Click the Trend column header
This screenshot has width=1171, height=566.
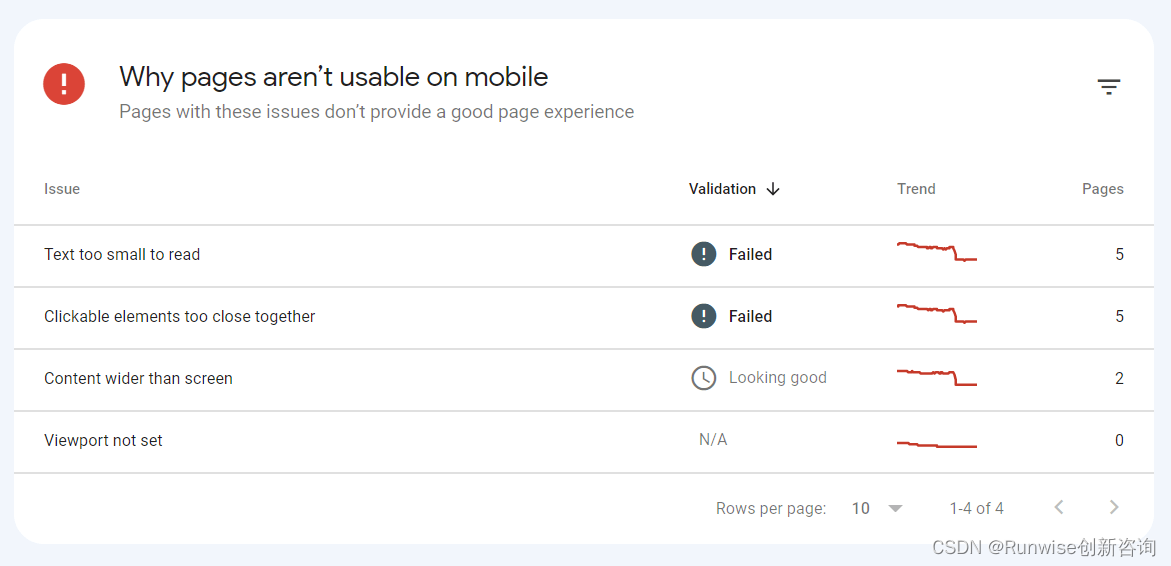[916, 189]
